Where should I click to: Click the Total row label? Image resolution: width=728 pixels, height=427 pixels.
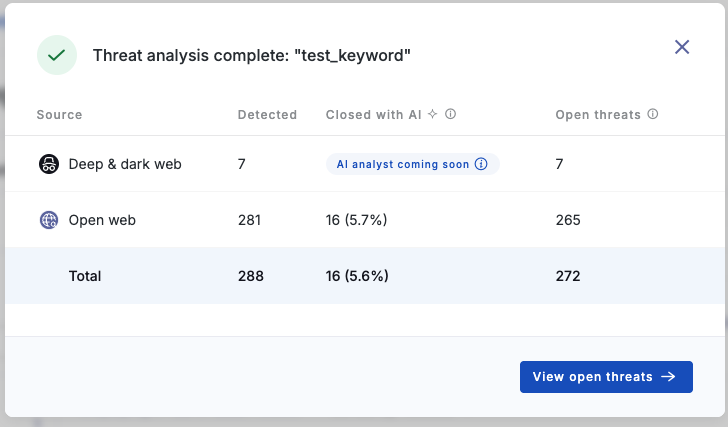(x=85, y=276)
